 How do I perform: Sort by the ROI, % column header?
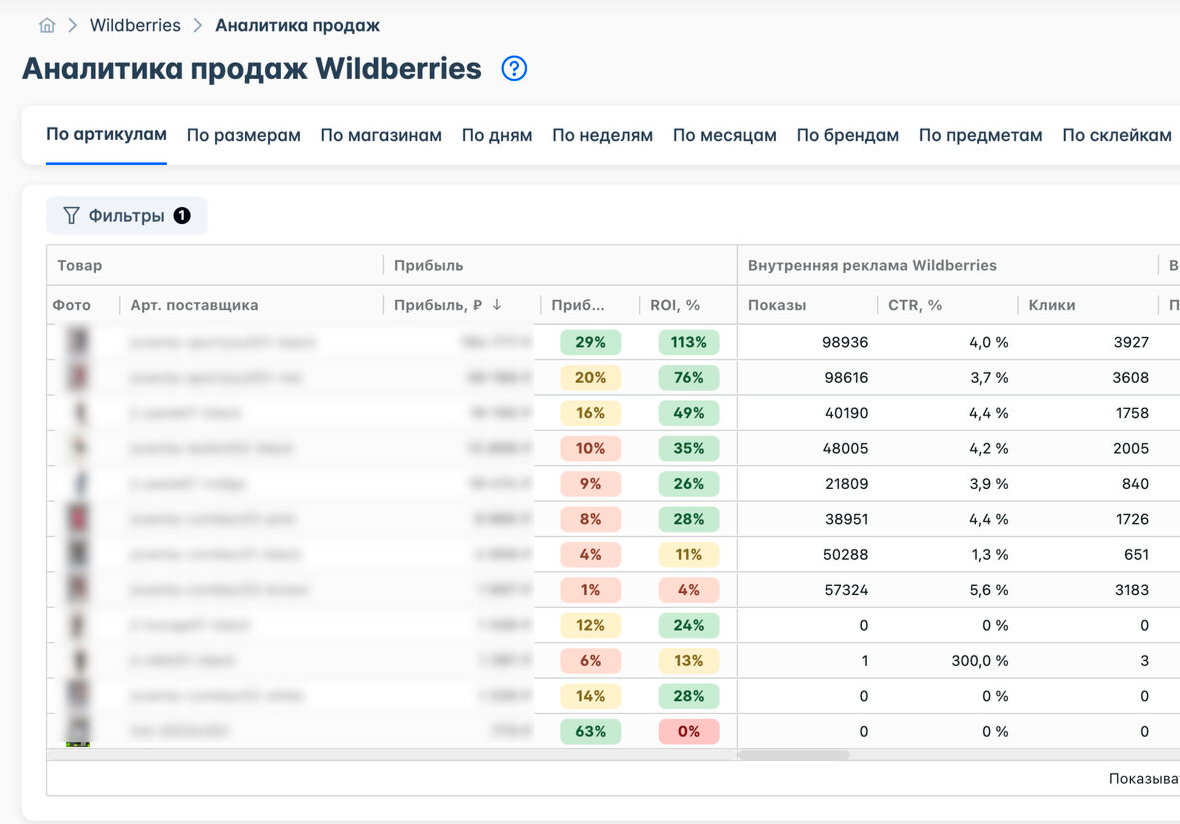(x=675, y=305)
